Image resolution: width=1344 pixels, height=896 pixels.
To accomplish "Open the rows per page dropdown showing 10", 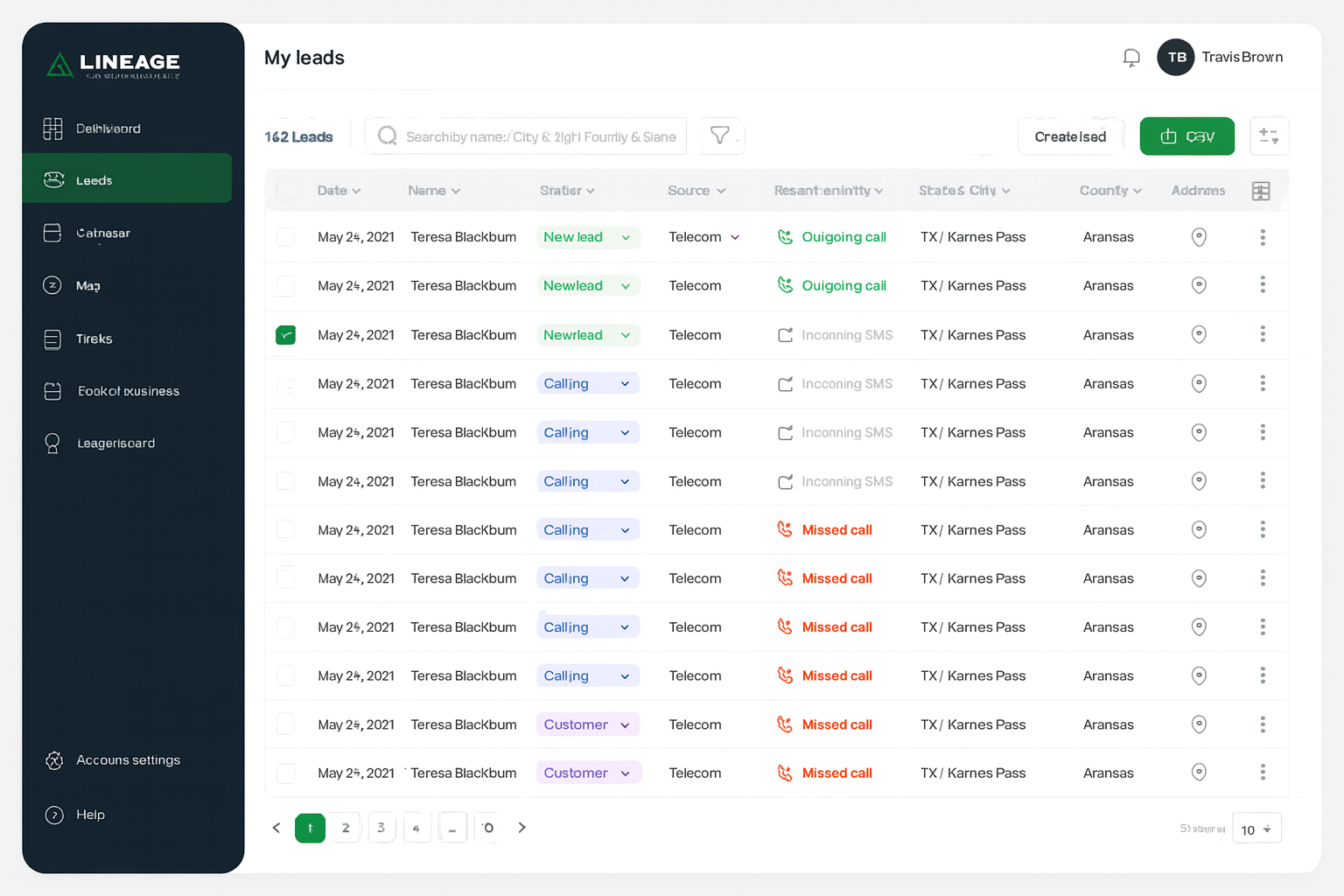I will coord(1256,828).
